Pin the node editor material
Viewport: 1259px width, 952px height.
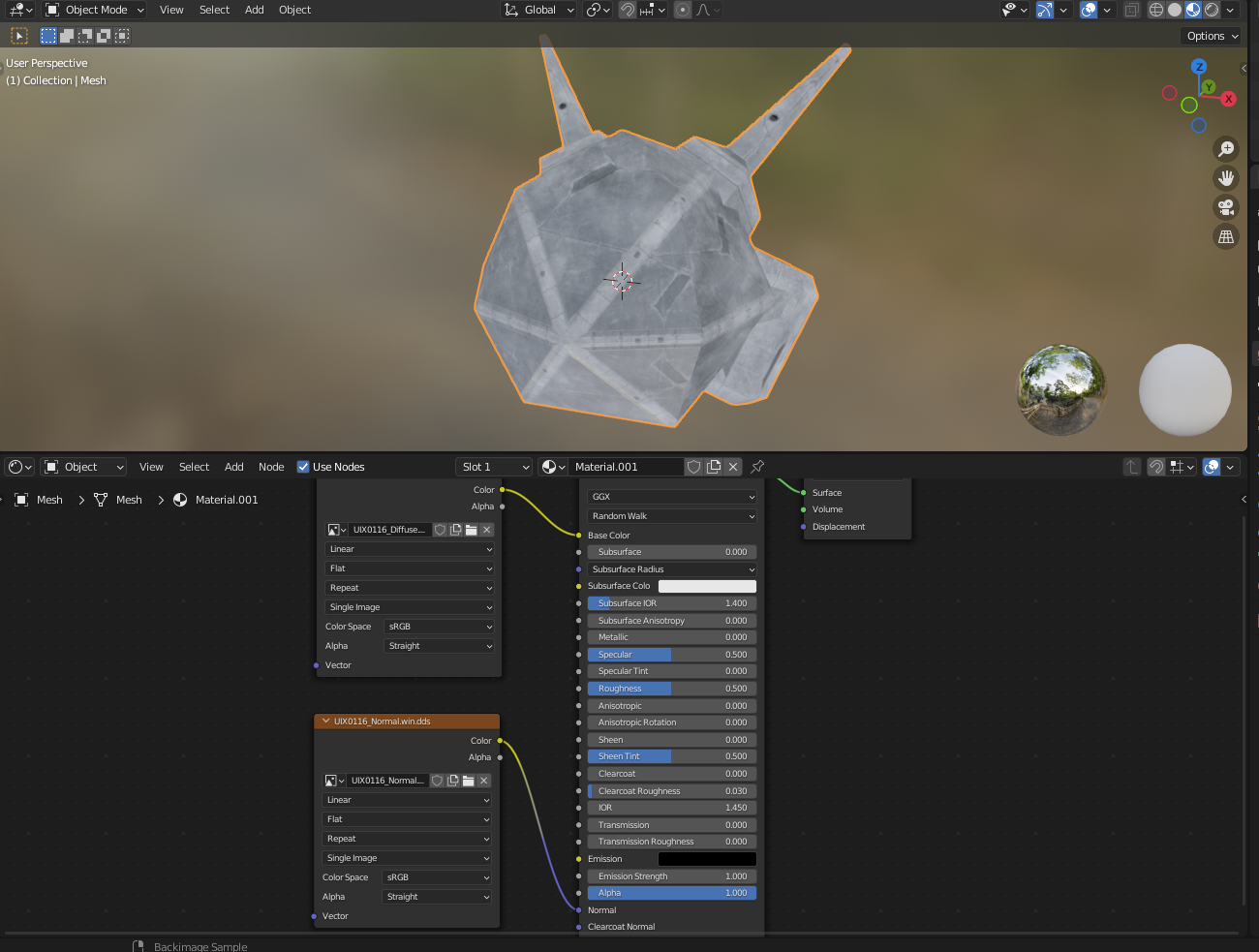click(757, 467)
